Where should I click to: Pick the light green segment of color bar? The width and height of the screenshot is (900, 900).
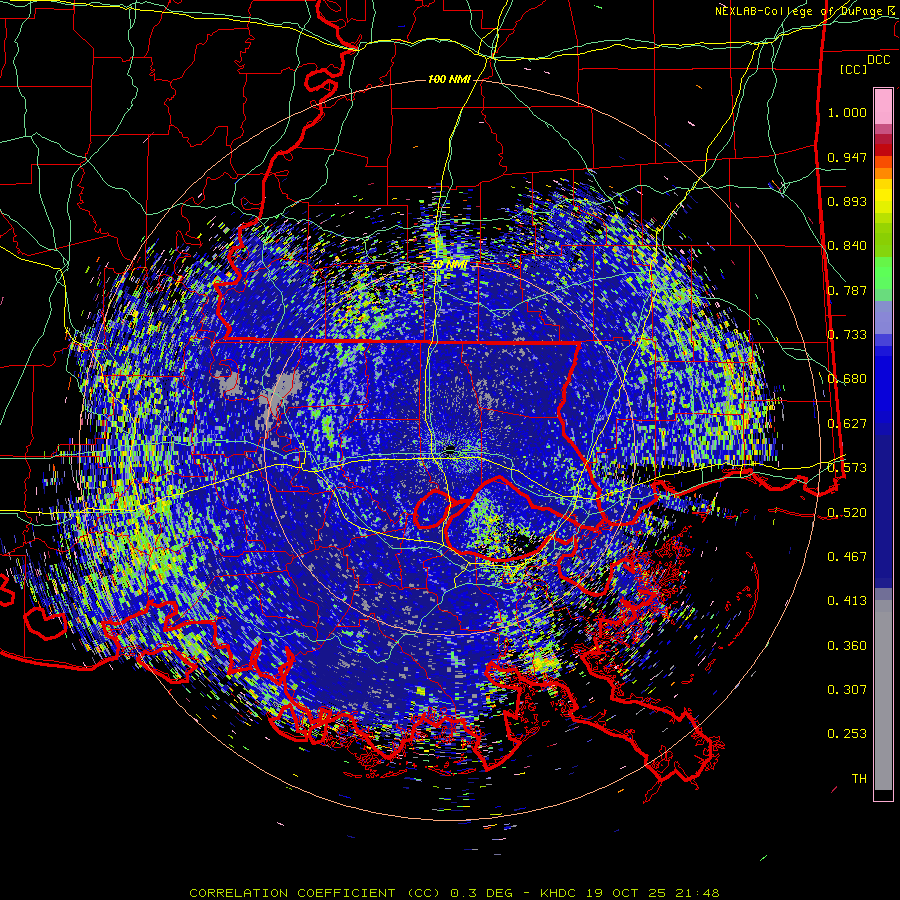883,273
